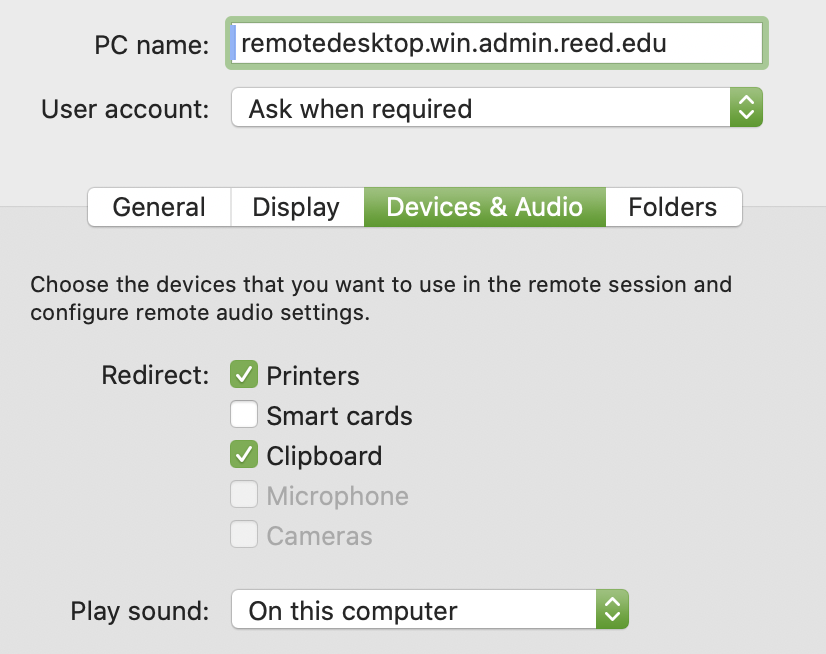Click the 'On this computer' option text
This screenshot has height=654, width=826.
pos(353,610)
